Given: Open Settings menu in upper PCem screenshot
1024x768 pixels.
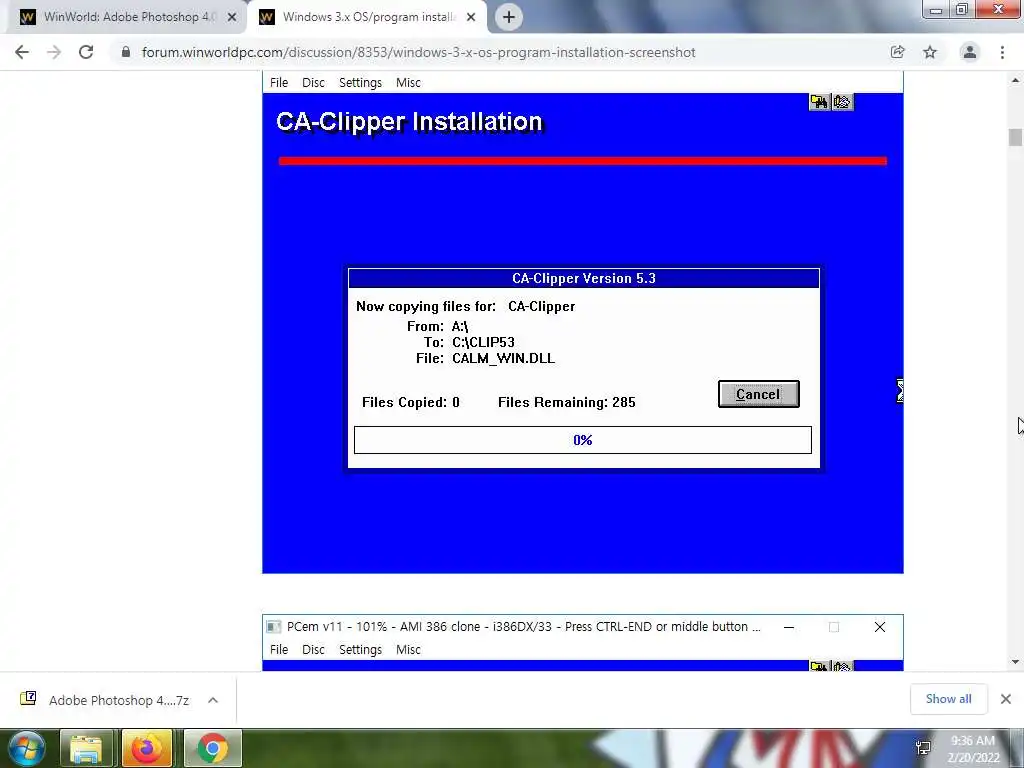Looking at the screenshot, I should 360,83.
